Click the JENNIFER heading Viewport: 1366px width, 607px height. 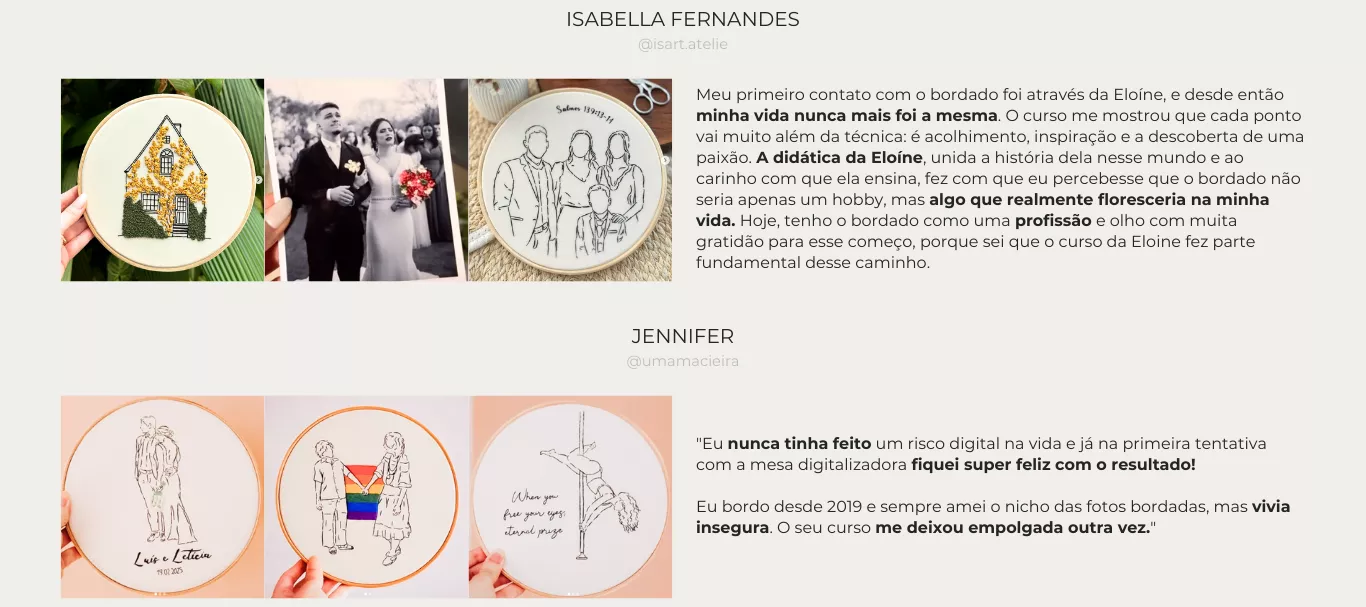point(683,336)
